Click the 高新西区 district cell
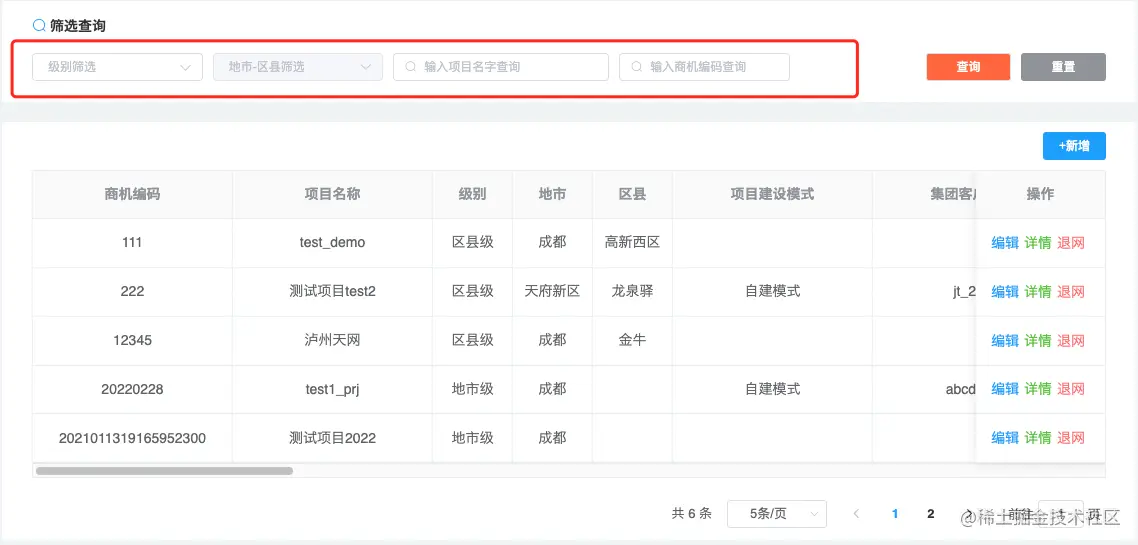Screen dimensions: 1138x545 coord(632,243)
